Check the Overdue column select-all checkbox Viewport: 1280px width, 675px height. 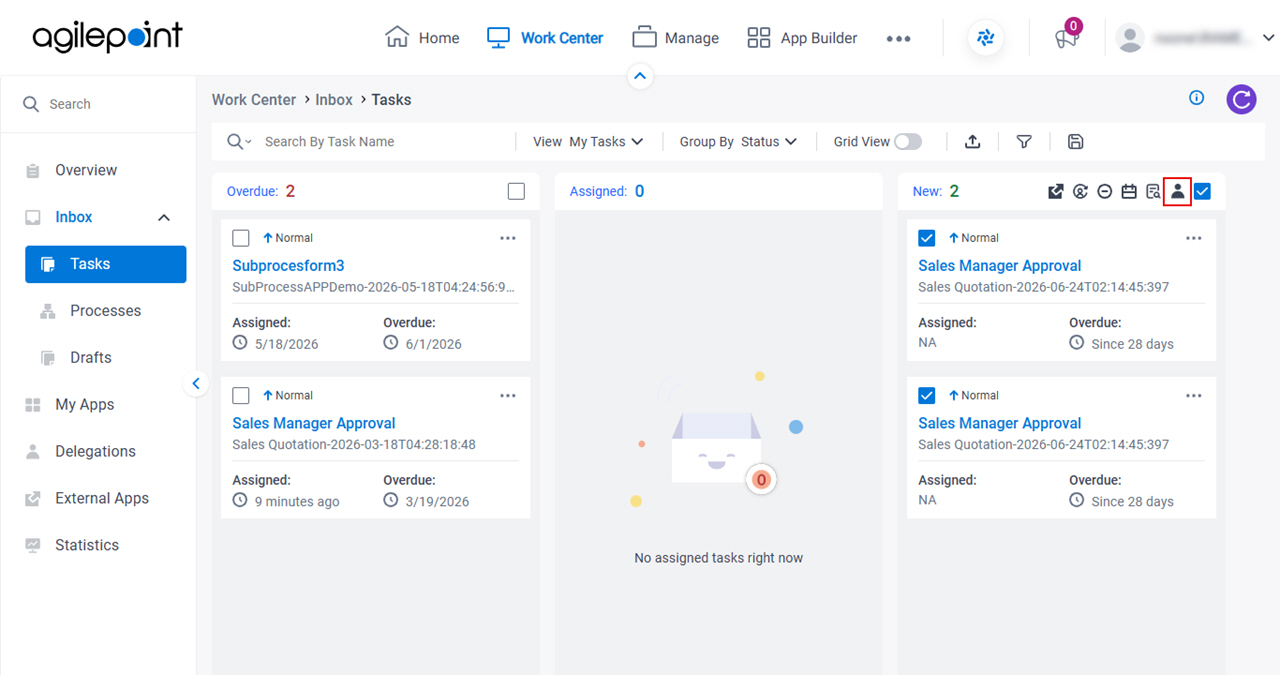coord(516,191)
